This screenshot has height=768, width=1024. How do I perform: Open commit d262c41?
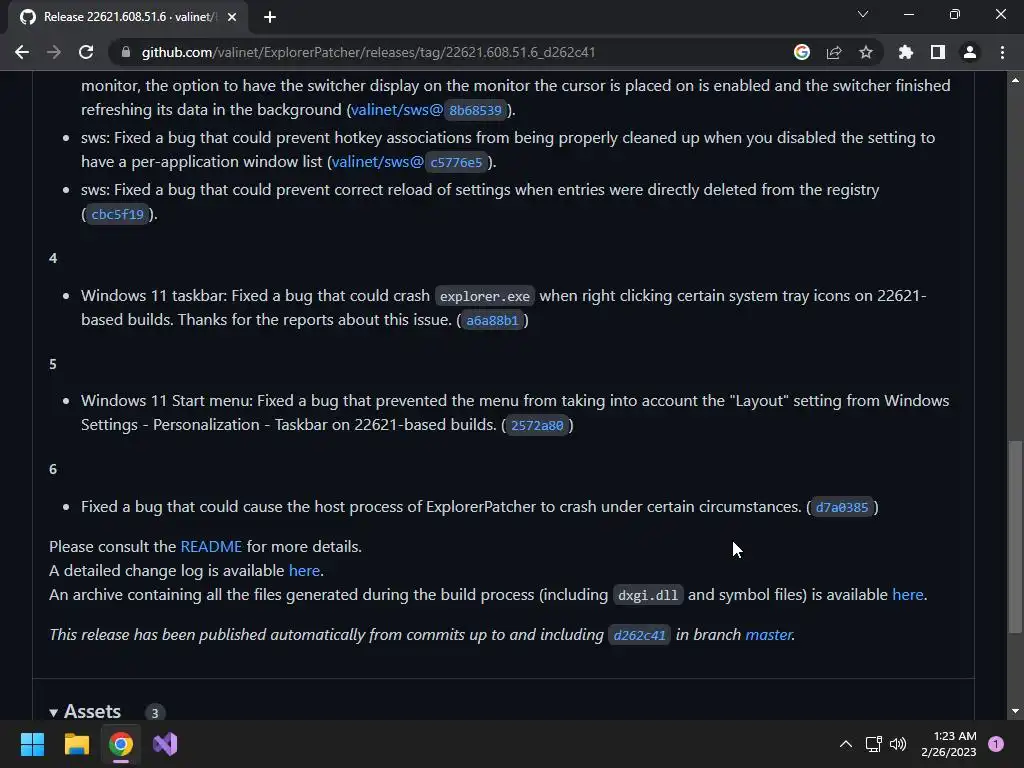[x=639, y=635]
